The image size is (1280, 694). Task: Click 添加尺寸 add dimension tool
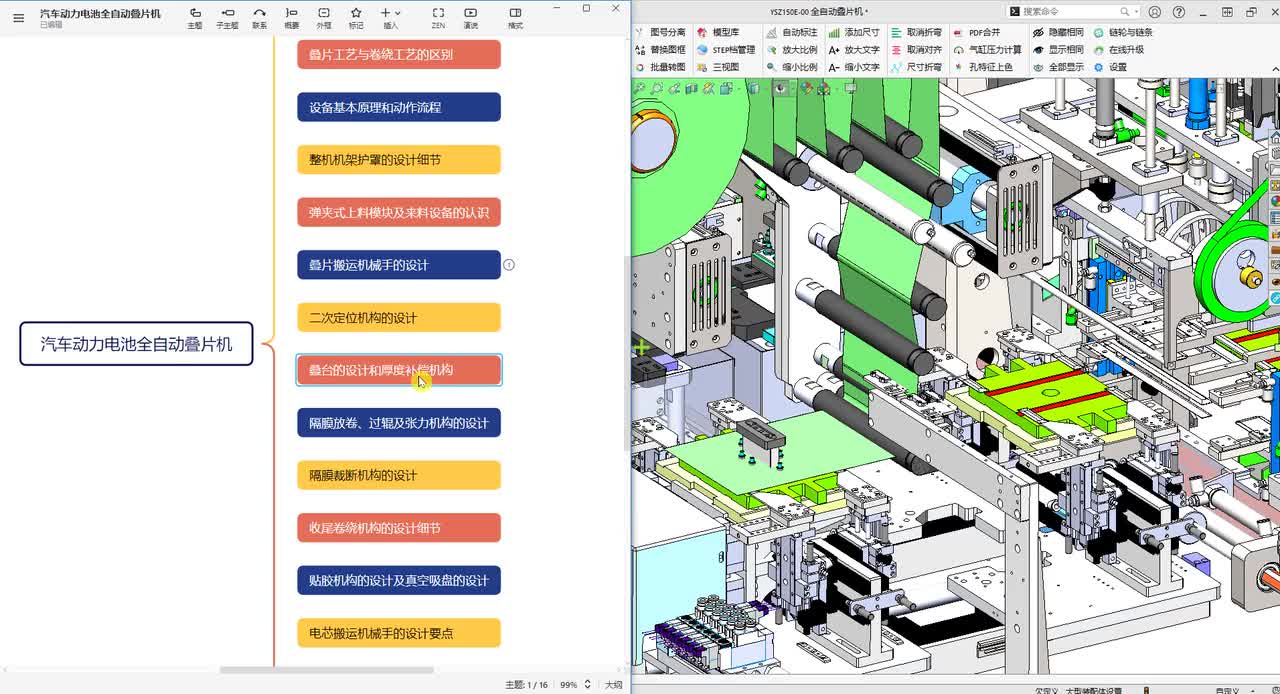(854, 32)
